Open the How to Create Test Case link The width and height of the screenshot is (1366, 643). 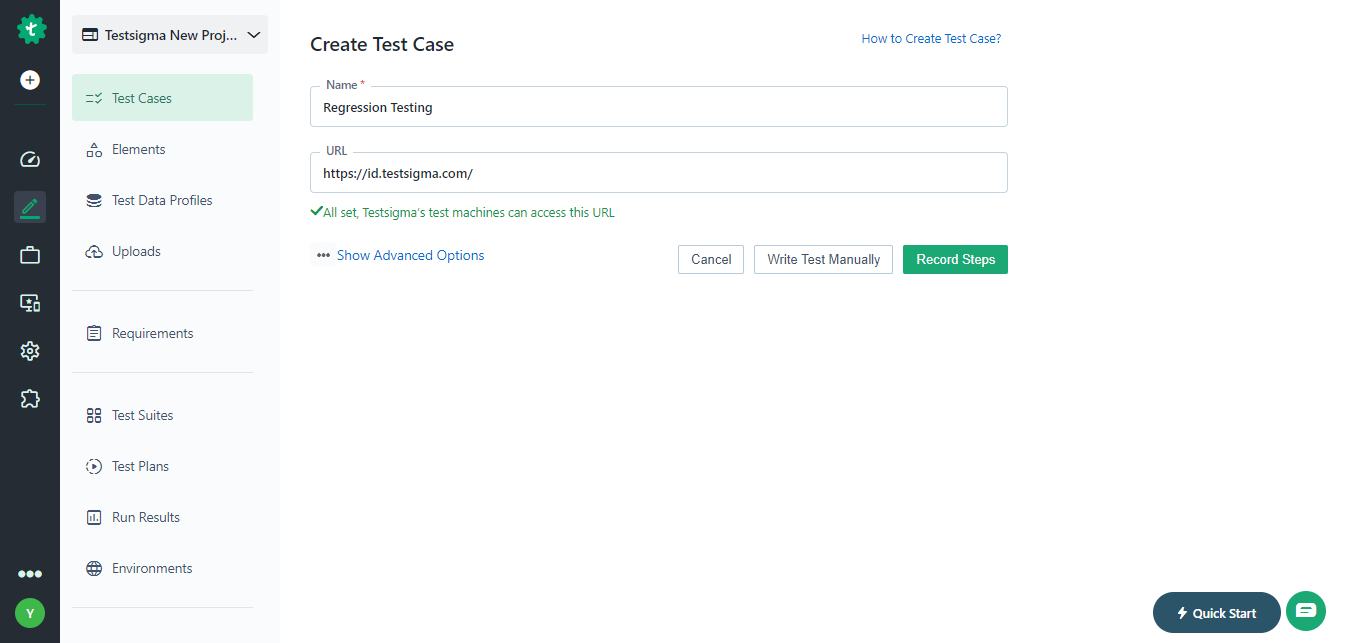tap(930, 38)
